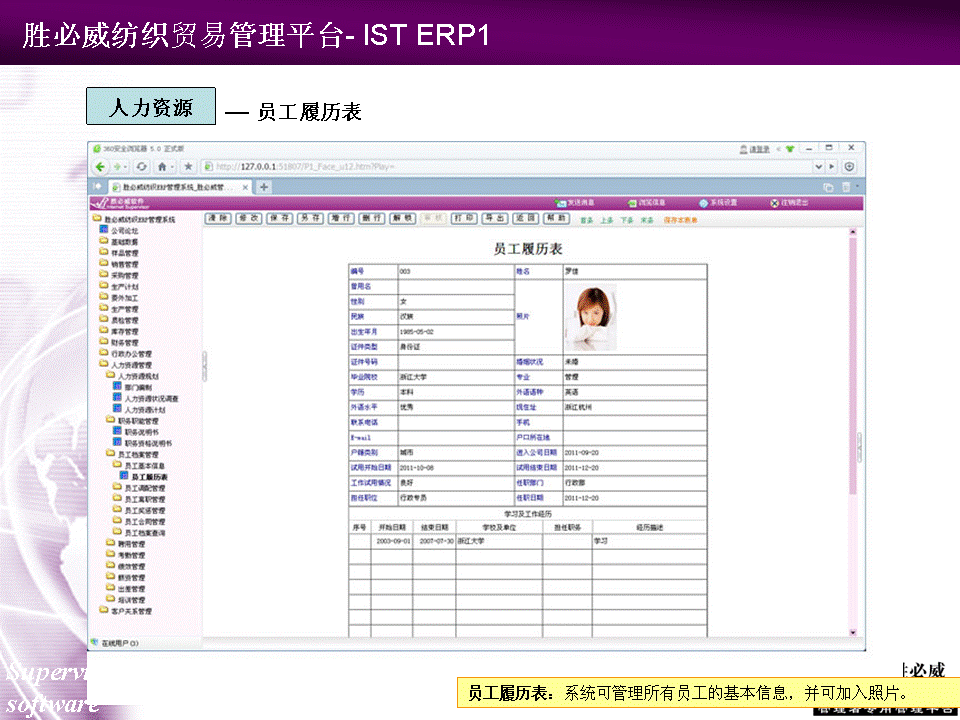This screenshot has height=720, width=960.
Task: Click the 保存 save button
Action: coord(279,218)
